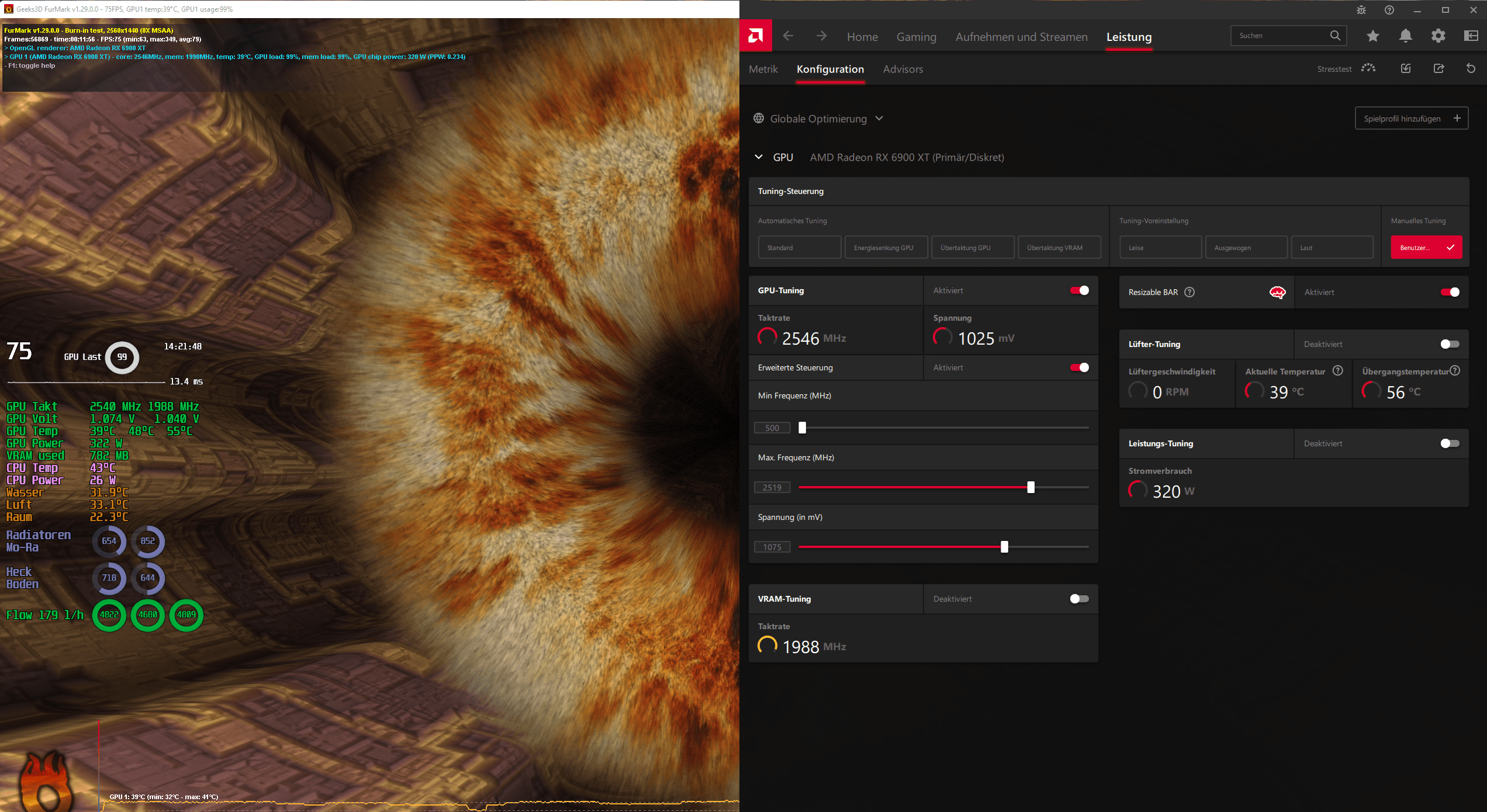1487x812 pixels.
Task: Enable Leistungs-Tuning switch
Action: click(x=1450, y=443)
